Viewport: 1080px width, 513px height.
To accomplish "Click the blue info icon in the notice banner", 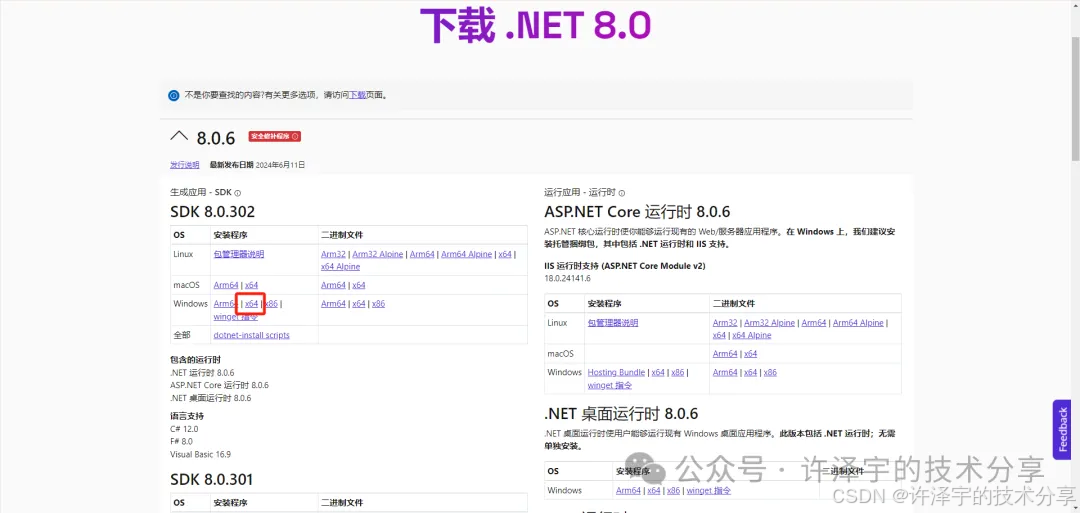I will coord(174,96).
